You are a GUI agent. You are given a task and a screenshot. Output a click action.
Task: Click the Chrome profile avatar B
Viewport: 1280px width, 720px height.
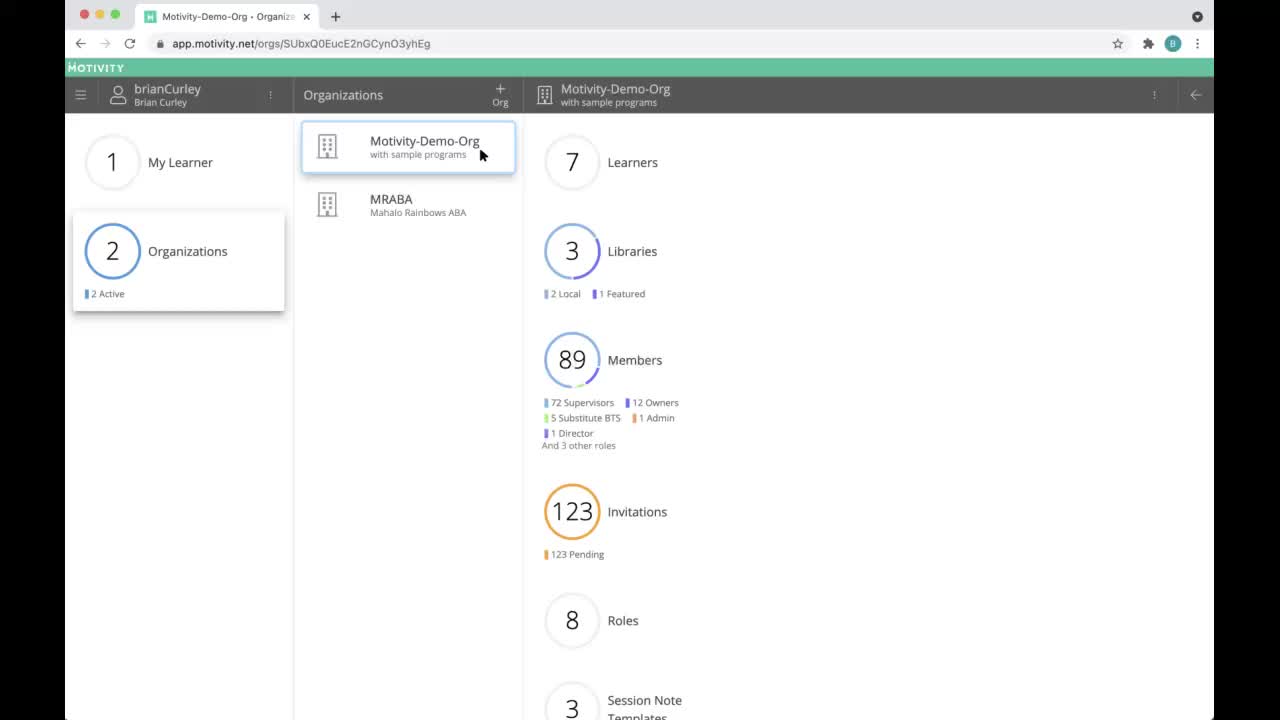(1173, 44)
